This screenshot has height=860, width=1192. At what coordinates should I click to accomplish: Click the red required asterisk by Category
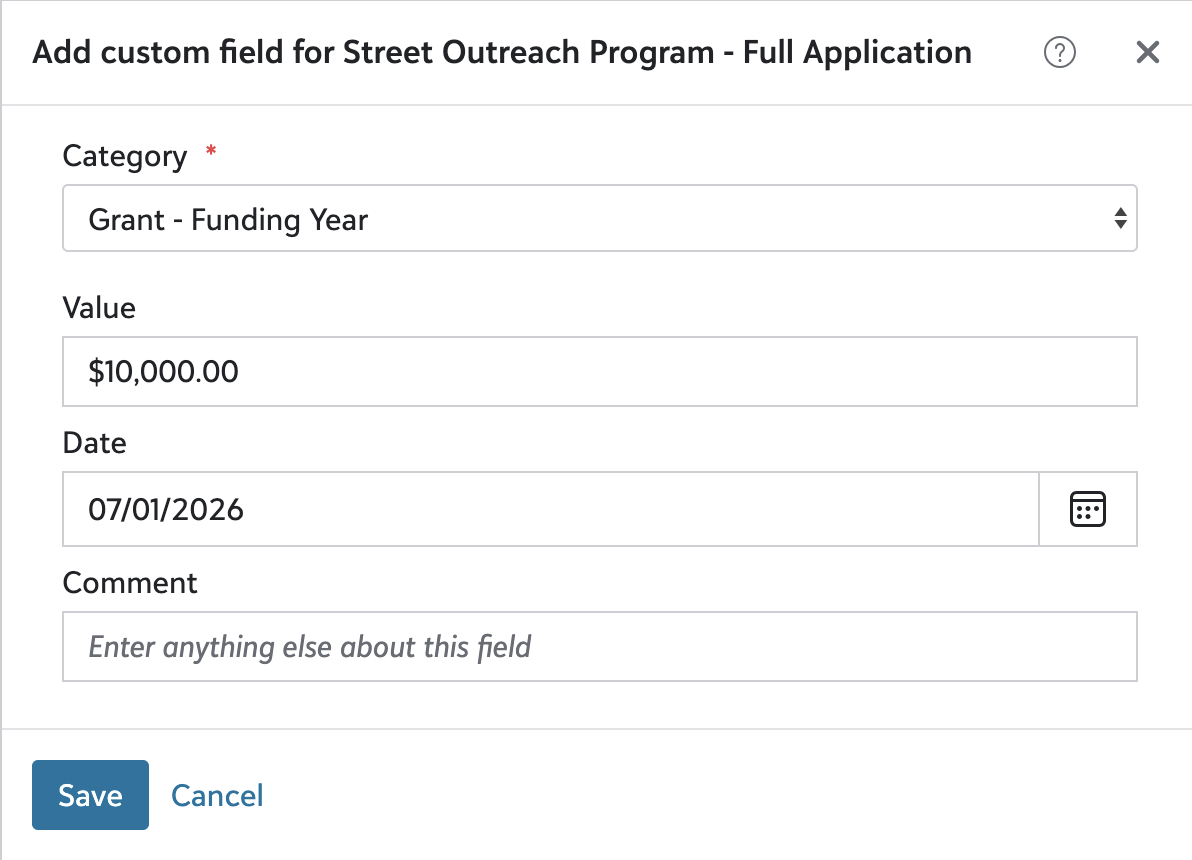point(211,151)
